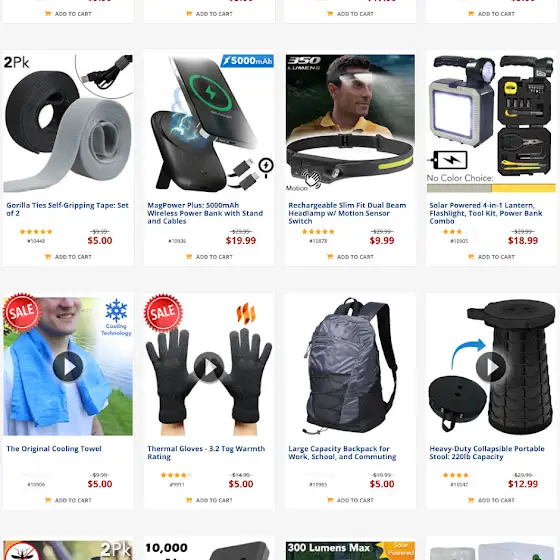Screen dimensions: 560x560
Task: Open Heavy-Duty Collapsible Portable Stool link
Action: [487, 453]
